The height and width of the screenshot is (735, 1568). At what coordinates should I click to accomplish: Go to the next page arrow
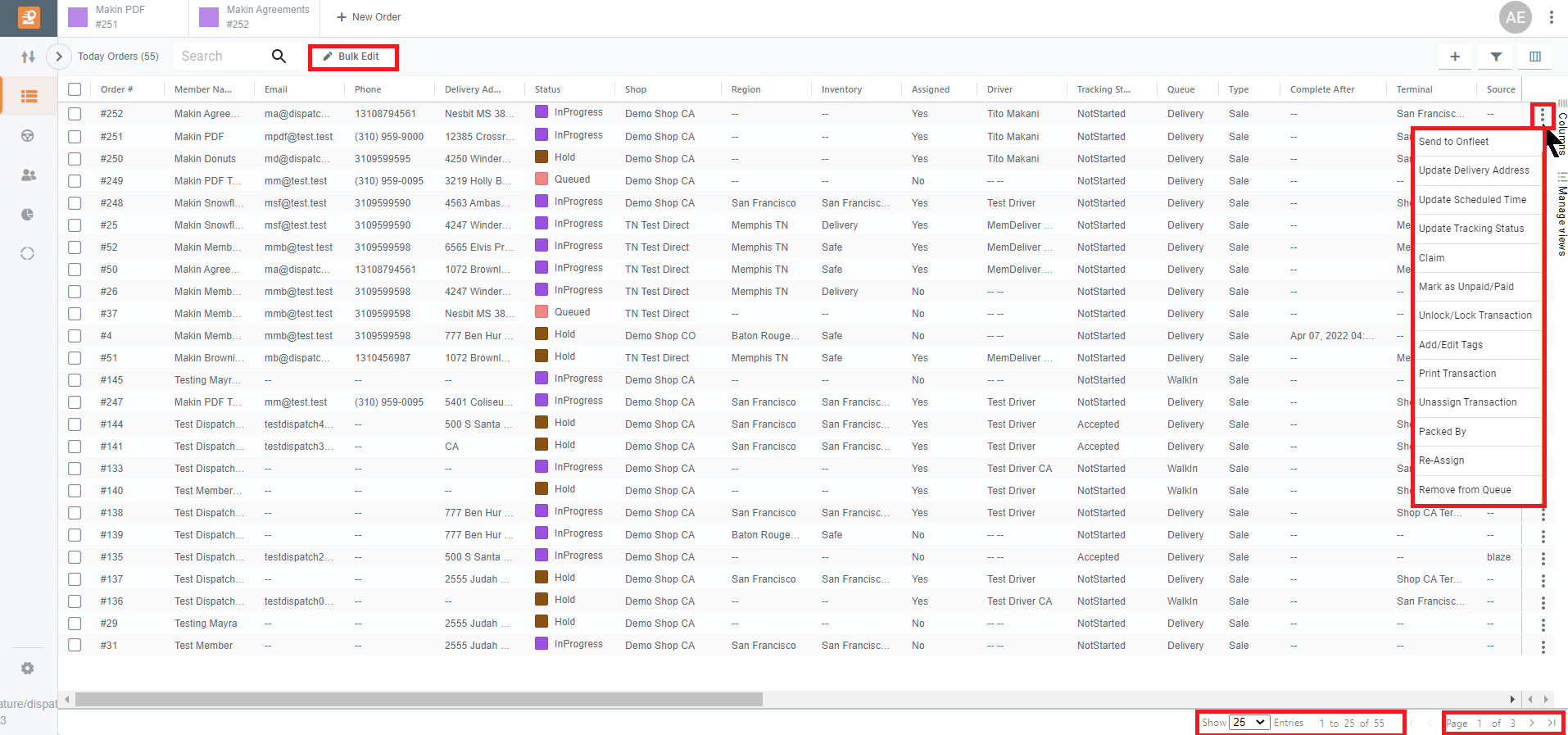tap(1531, 723)
